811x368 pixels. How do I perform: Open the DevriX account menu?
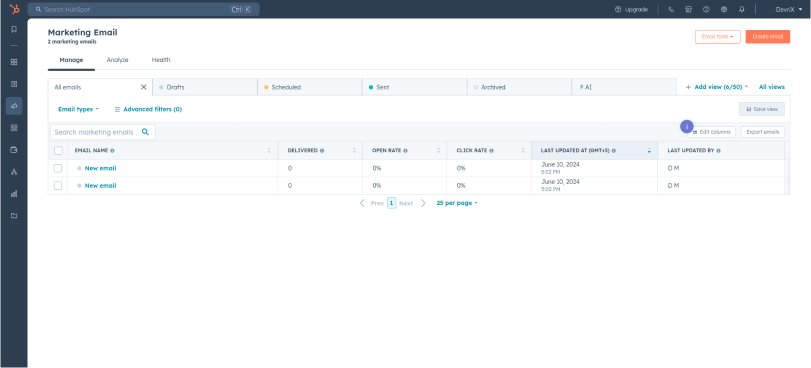pyautogui.click(x=788, y=9)
